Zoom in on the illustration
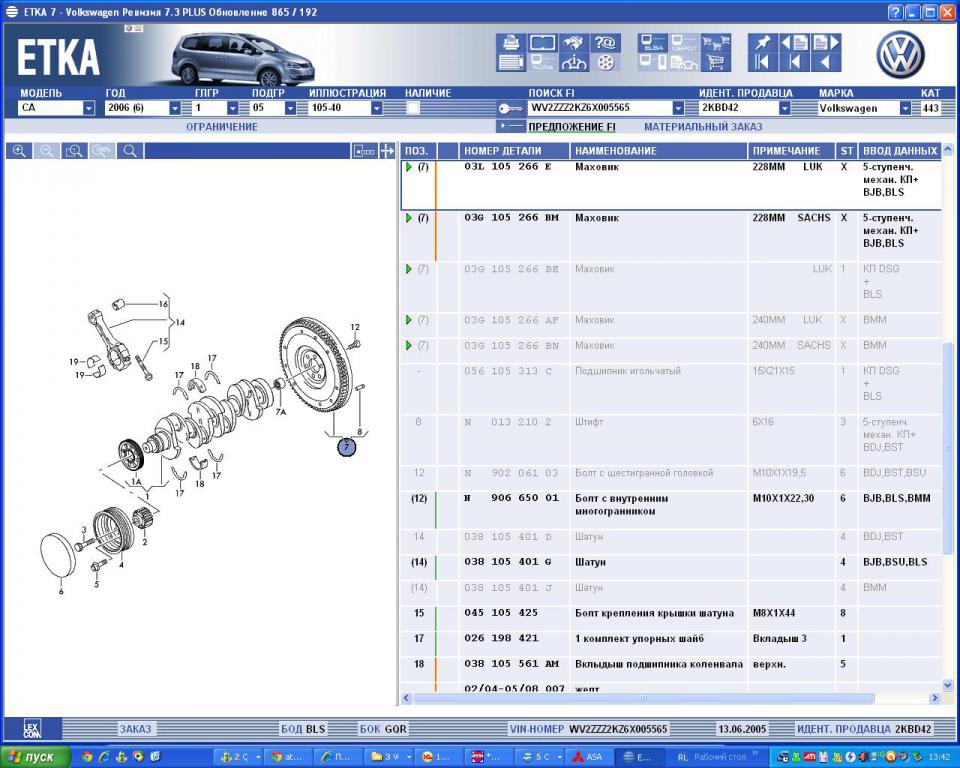960x768 pixels. click(x=20, y=151)
